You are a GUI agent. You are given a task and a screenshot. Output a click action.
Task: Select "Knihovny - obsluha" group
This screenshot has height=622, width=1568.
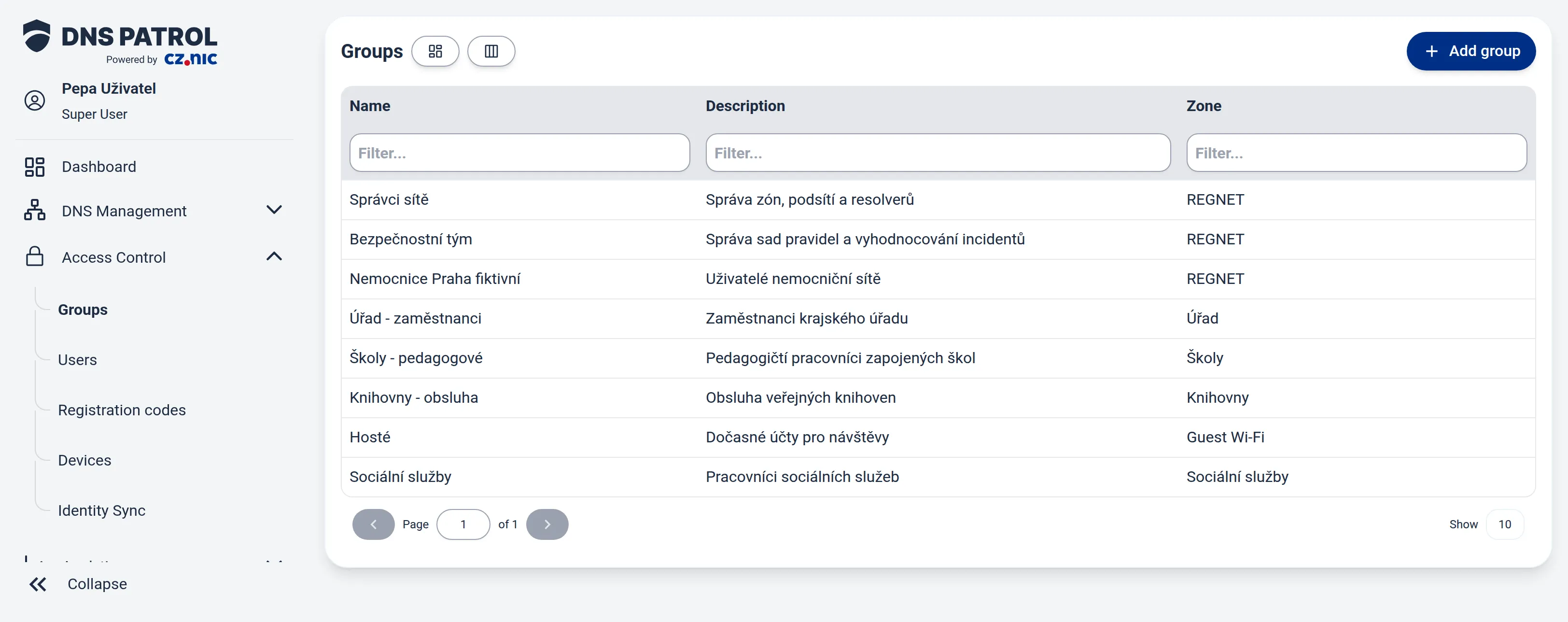pyautogui.click(x=938, y=397)
